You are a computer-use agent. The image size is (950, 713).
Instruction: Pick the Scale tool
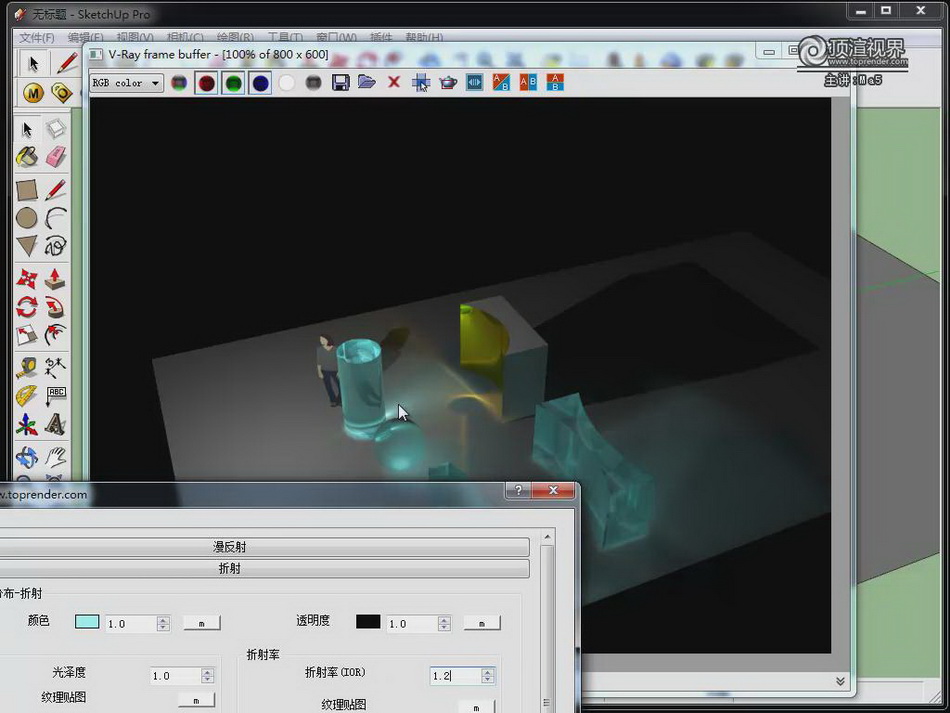pyautogui.click(x=27, y=334)
